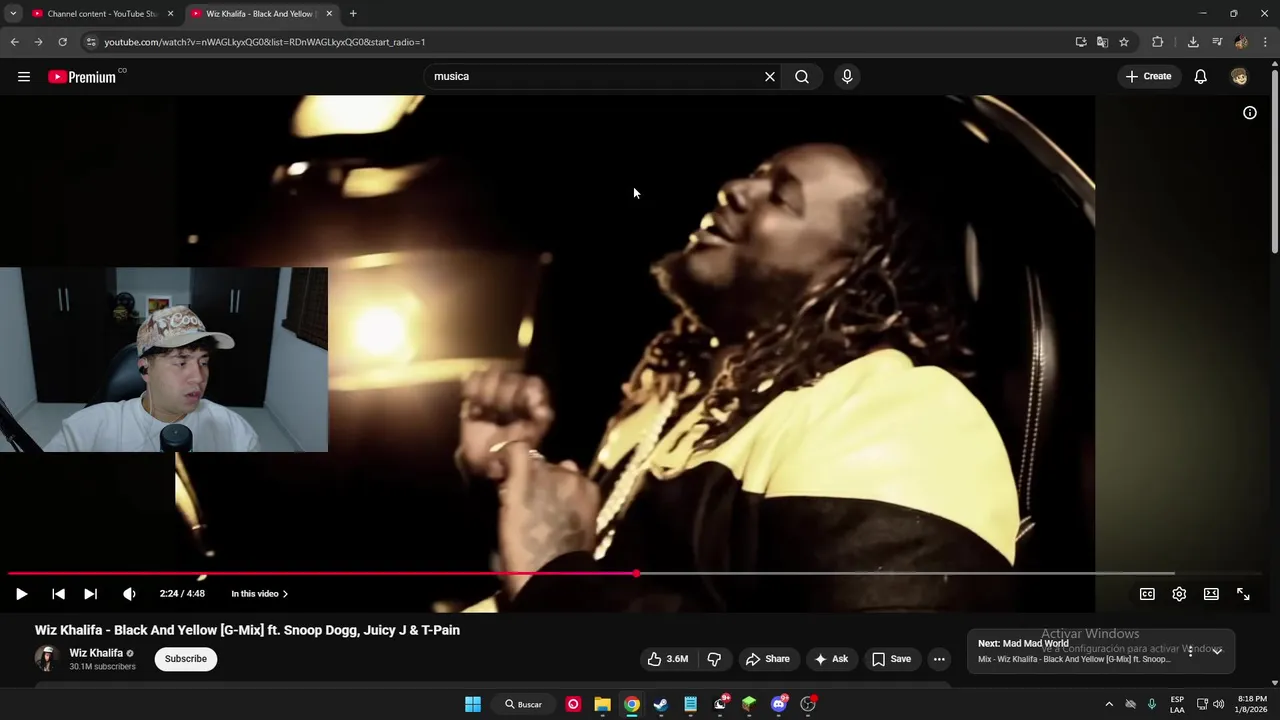
Task: Open Chrome media controls icon
Action: pyautogui.click(x=1217, y=42)
